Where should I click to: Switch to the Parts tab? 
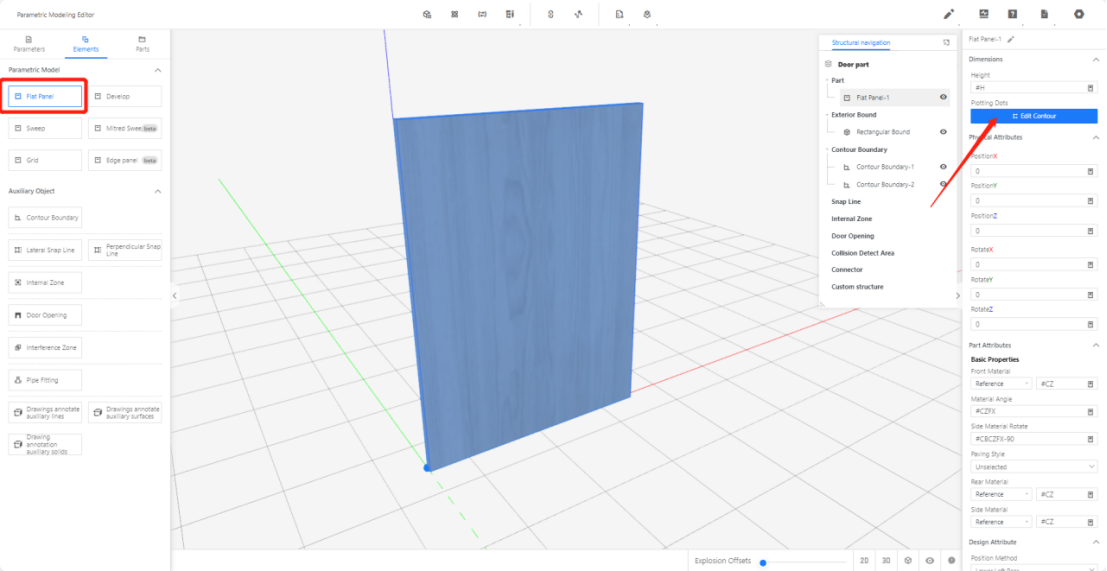(142, 44)
